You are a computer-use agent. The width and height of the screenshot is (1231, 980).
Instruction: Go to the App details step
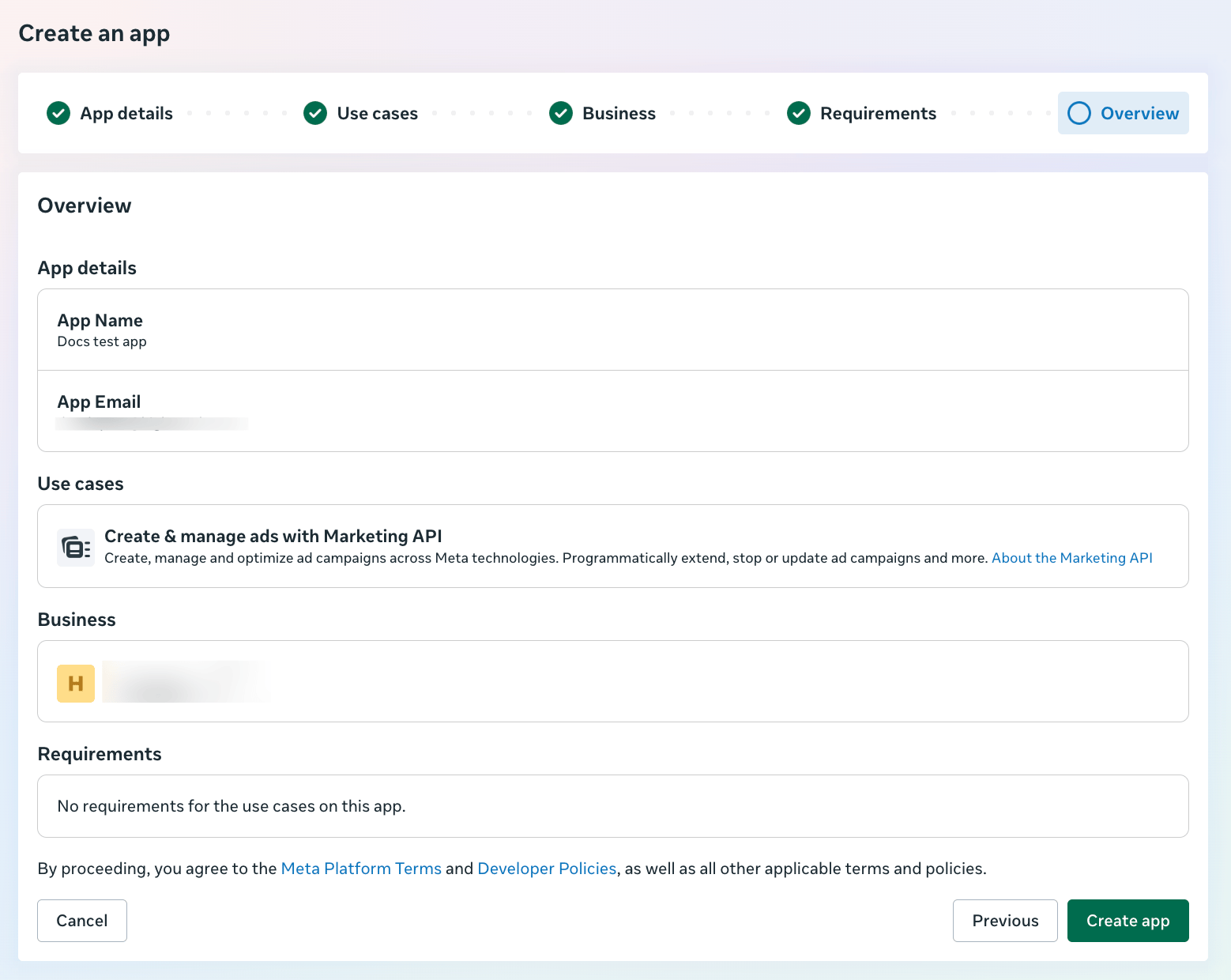126,113
